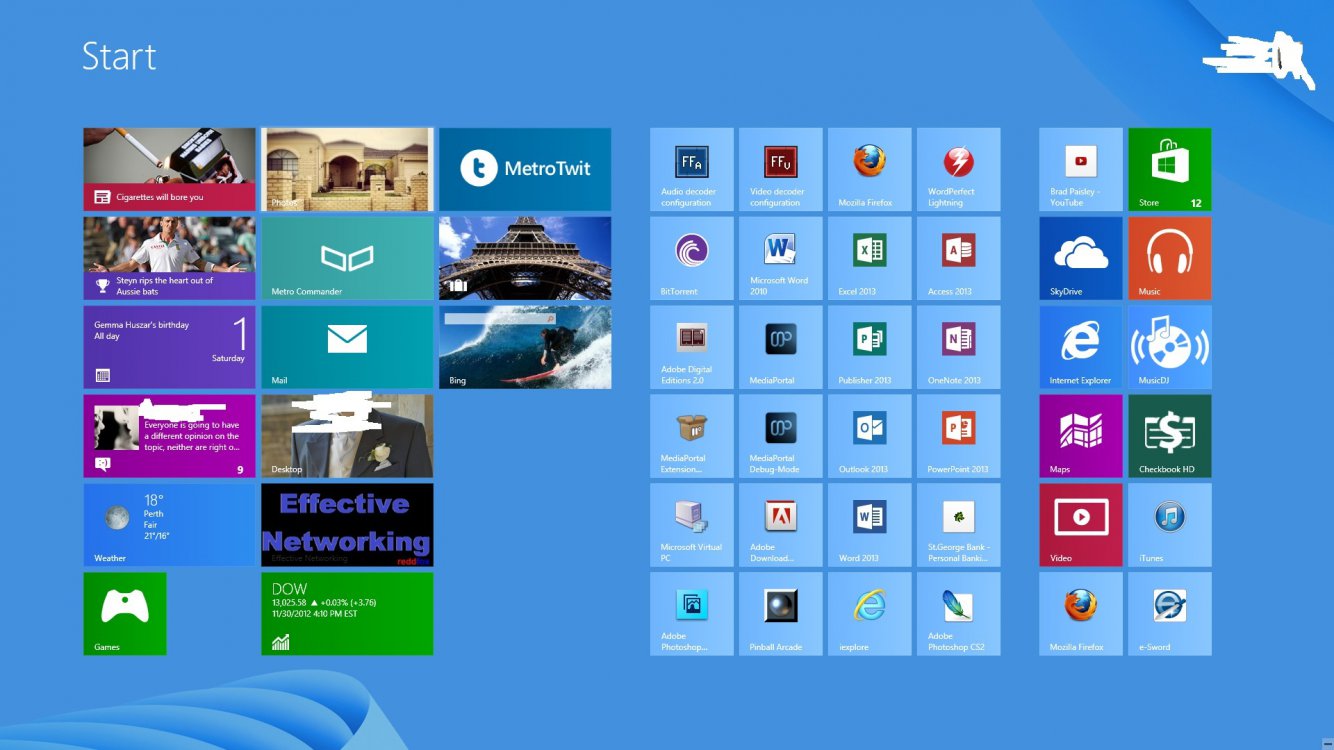Launch Access 2013
This screenshot has height=750, width=1334.
tap(958, 258)
